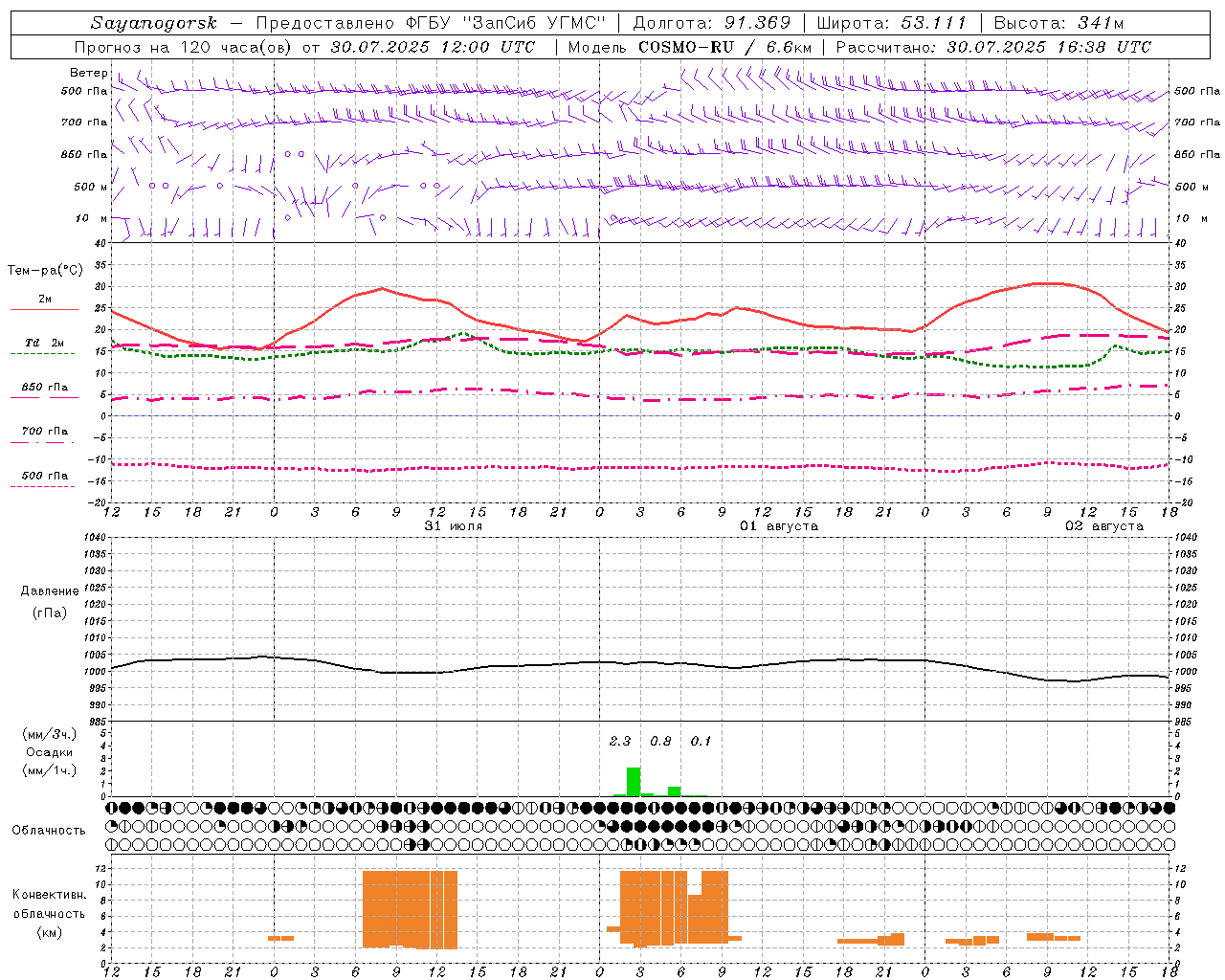
Task: Click the '01 августа' date label
Action: tap(779, 526)
